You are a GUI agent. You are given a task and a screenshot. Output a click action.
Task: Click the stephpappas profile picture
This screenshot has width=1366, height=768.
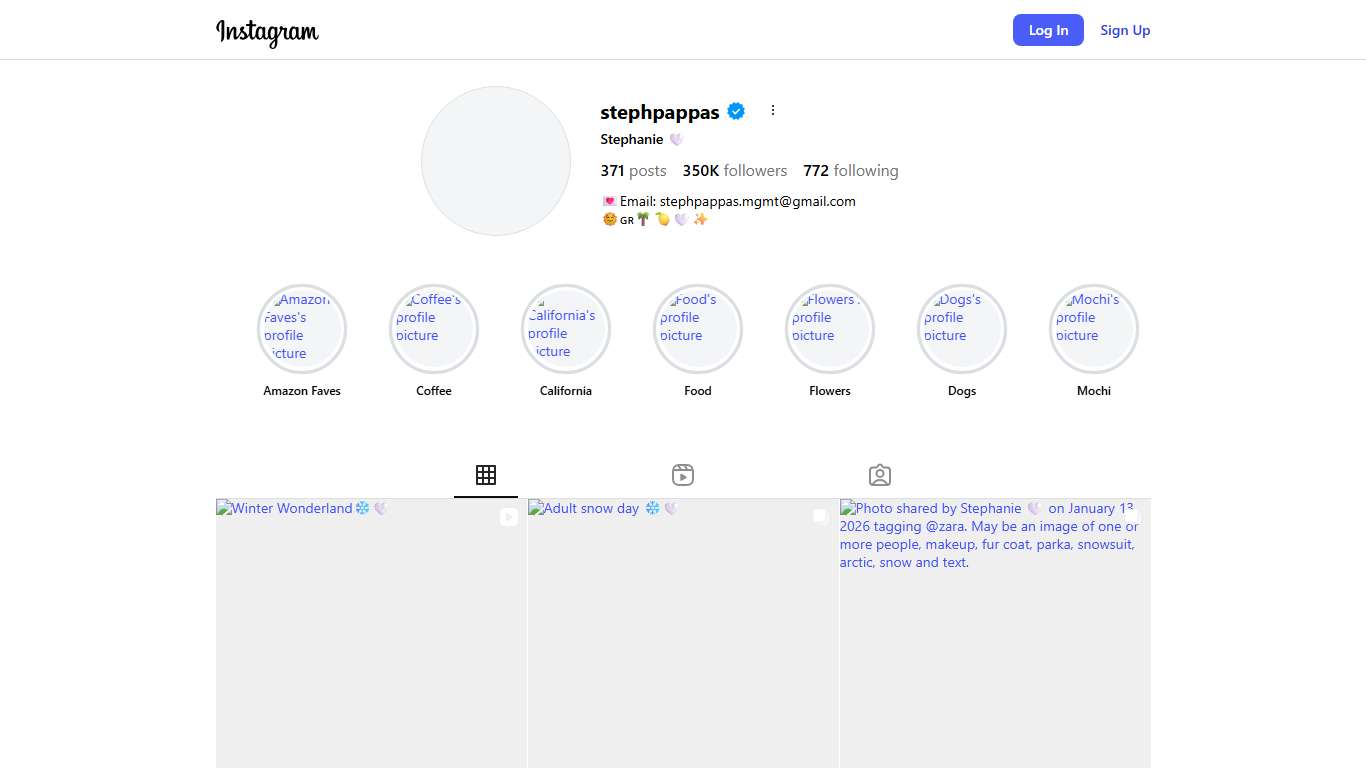[496, 161]
